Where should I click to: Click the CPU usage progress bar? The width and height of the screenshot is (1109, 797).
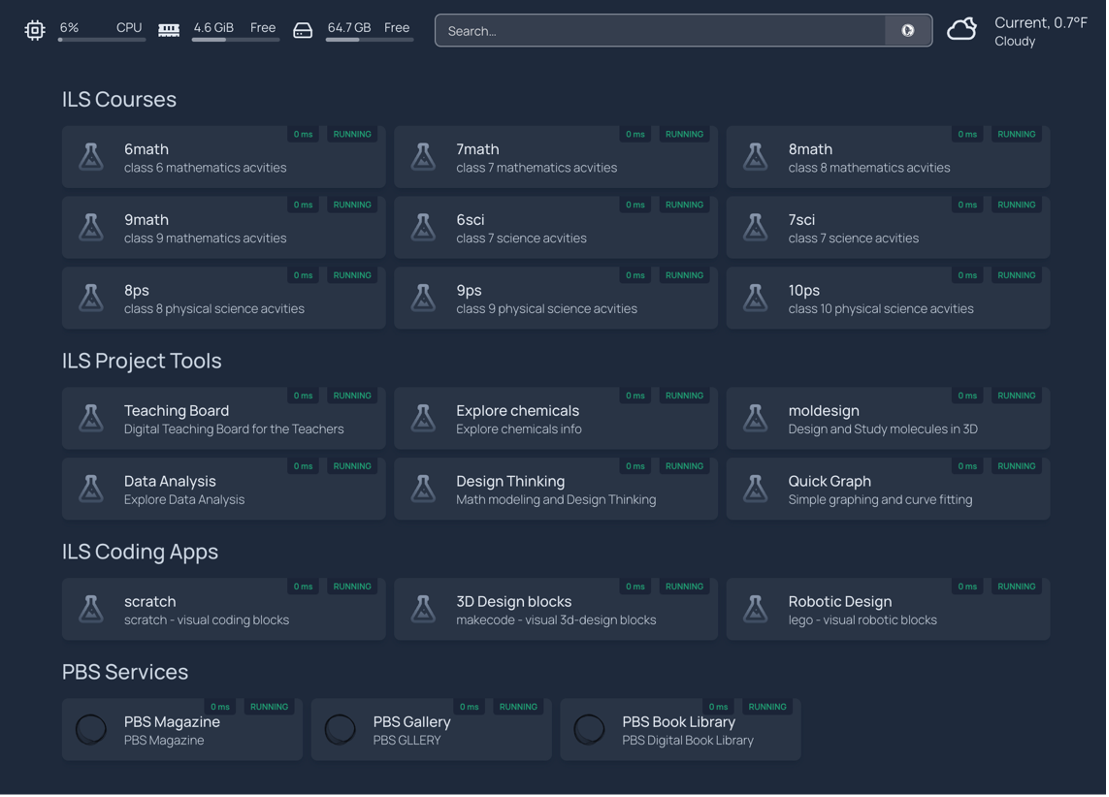[101, 40]
